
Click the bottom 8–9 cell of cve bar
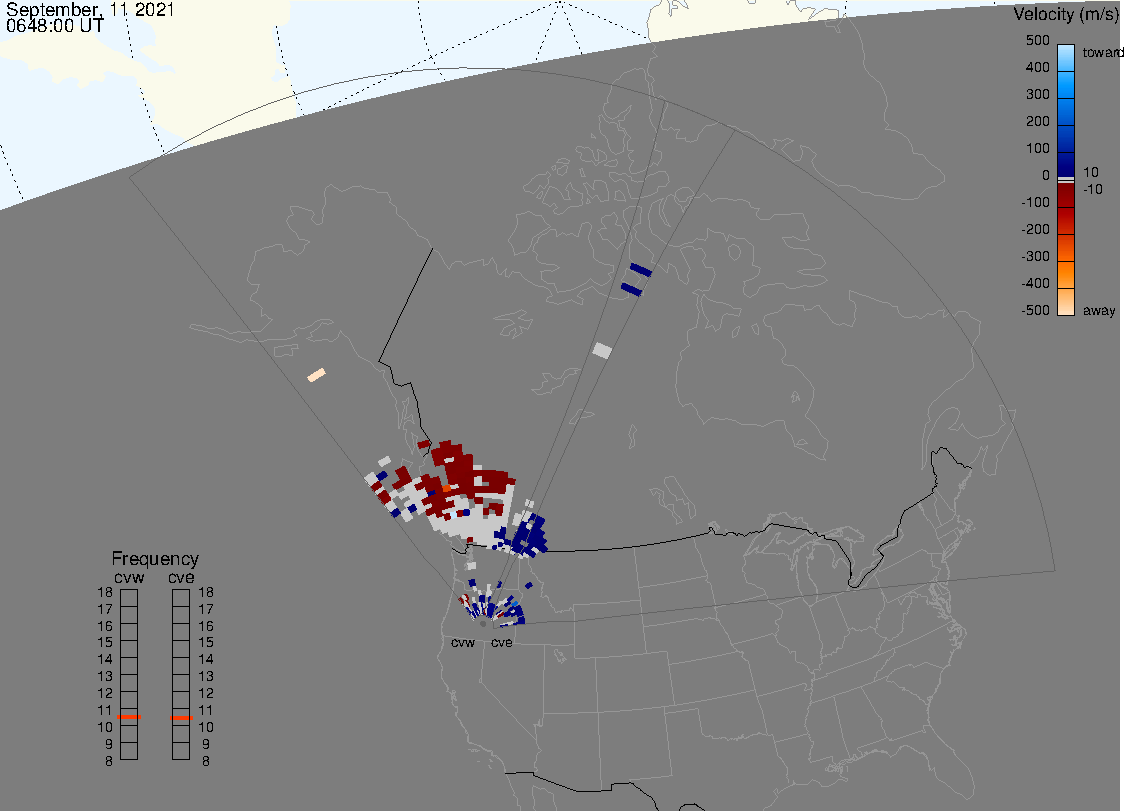click(x=181, y=751)
